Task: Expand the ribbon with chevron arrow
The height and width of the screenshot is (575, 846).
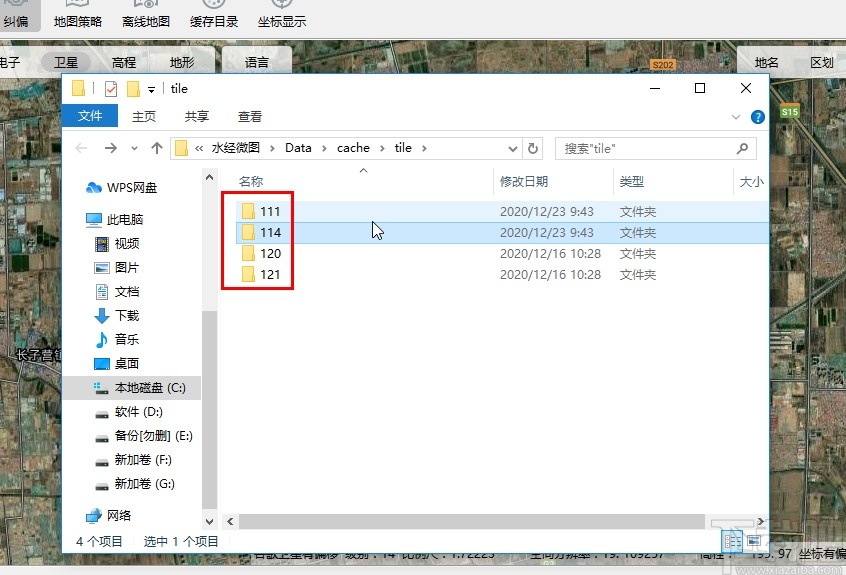Action: coord(735,117)
